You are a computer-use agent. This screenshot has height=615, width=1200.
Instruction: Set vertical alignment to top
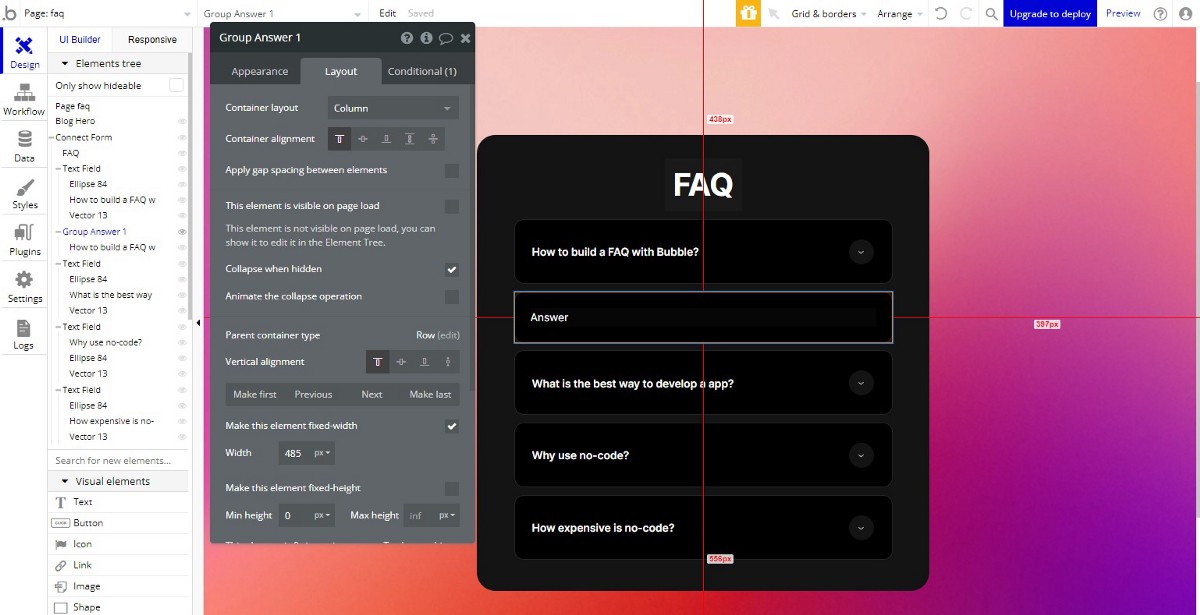point(378,362)
